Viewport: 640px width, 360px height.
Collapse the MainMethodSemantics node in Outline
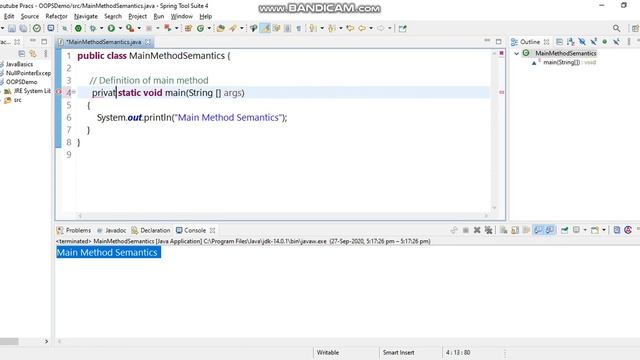pos(516,53)
